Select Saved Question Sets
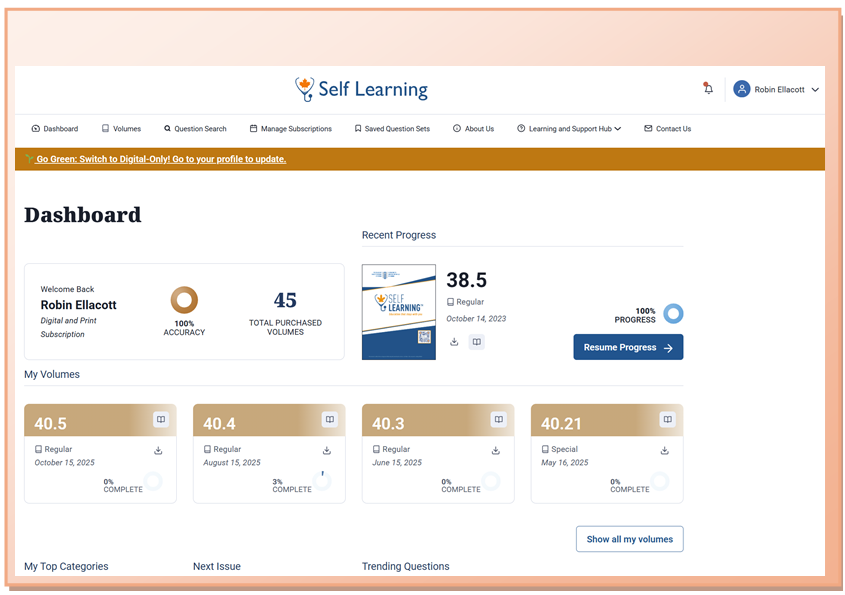 pos(392,129)
